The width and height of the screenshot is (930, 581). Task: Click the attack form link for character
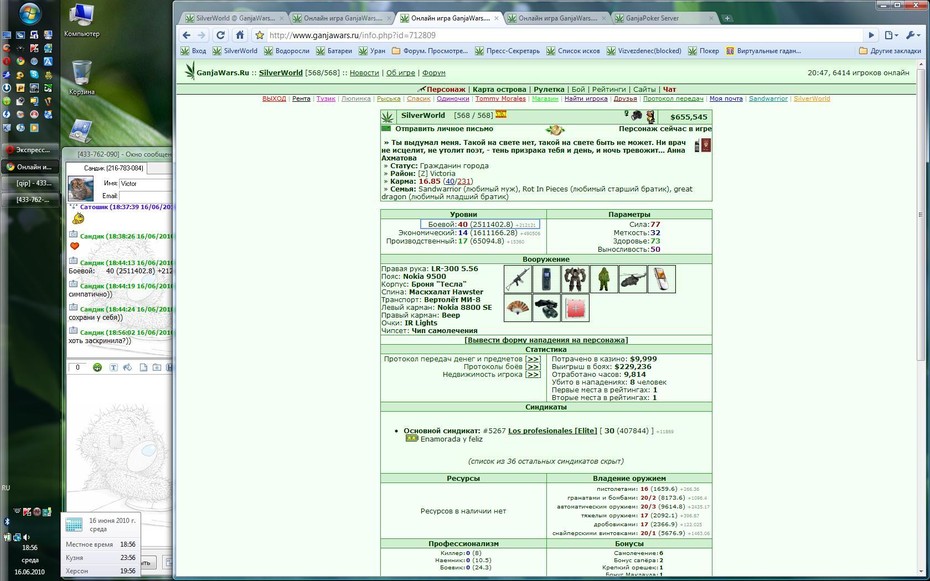[x=546, y=340]
